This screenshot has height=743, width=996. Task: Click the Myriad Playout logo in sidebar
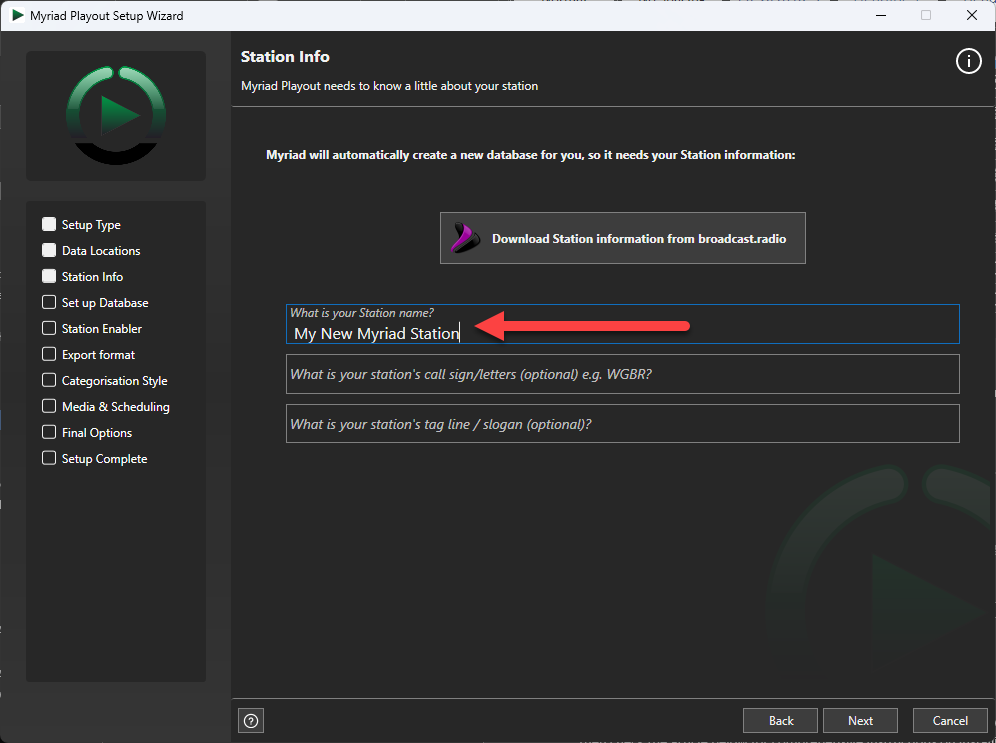click(116, 116)
